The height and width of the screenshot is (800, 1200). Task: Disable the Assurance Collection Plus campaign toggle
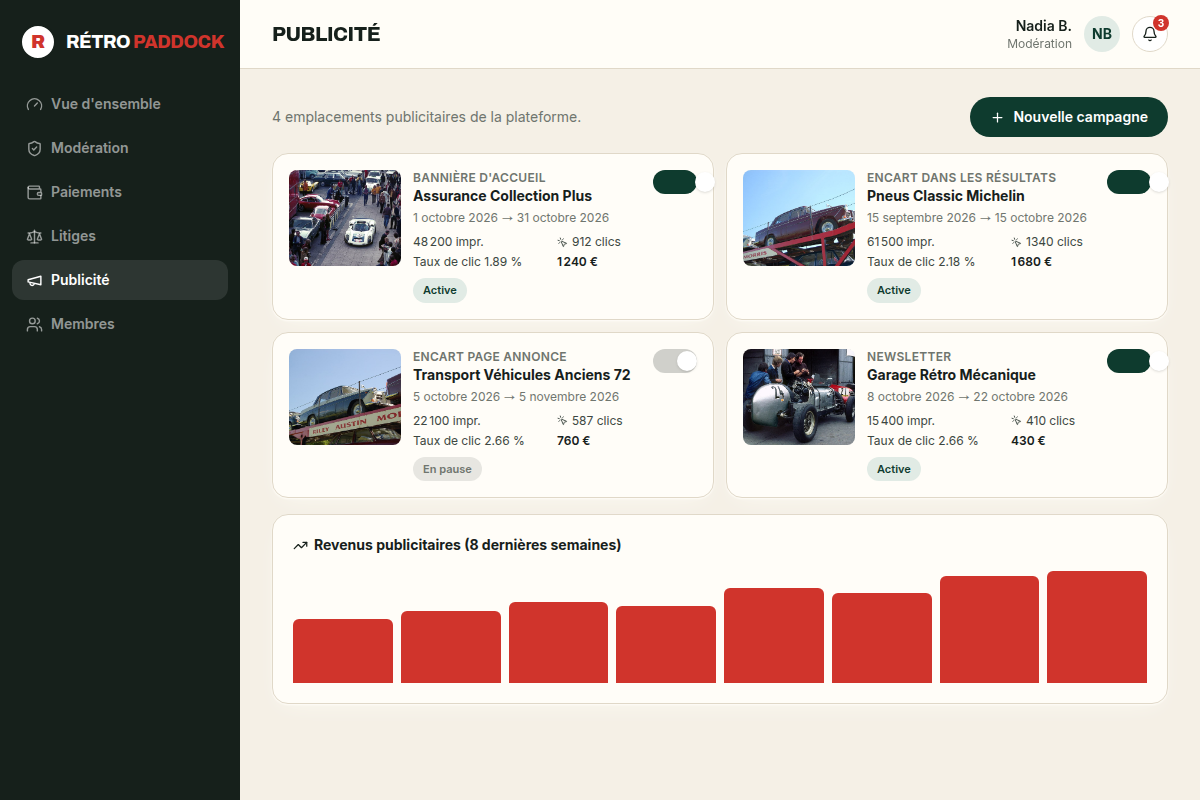coord(675,182)
